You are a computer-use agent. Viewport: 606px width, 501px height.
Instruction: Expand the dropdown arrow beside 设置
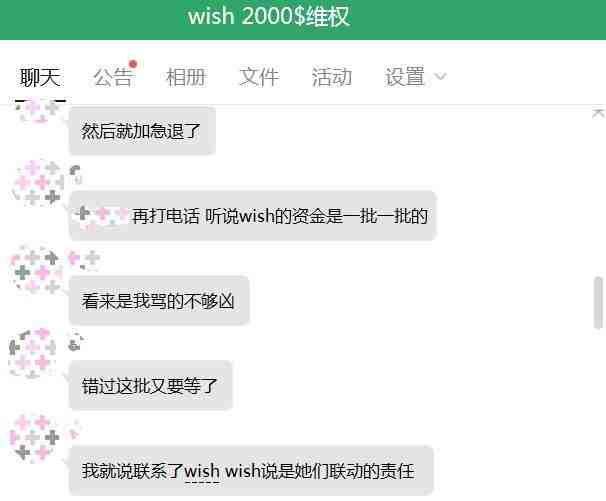tap(440, 76)
